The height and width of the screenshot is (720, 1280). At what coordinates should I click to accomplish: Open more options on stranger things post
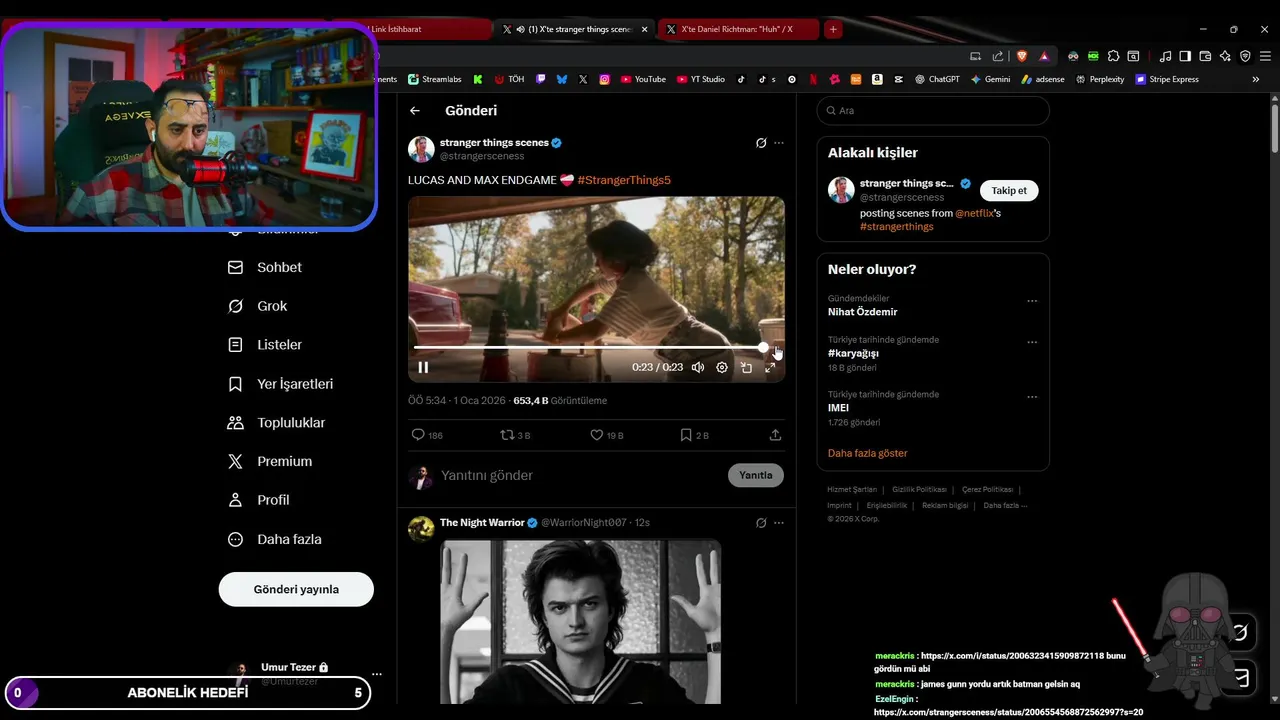coord(779,143)
